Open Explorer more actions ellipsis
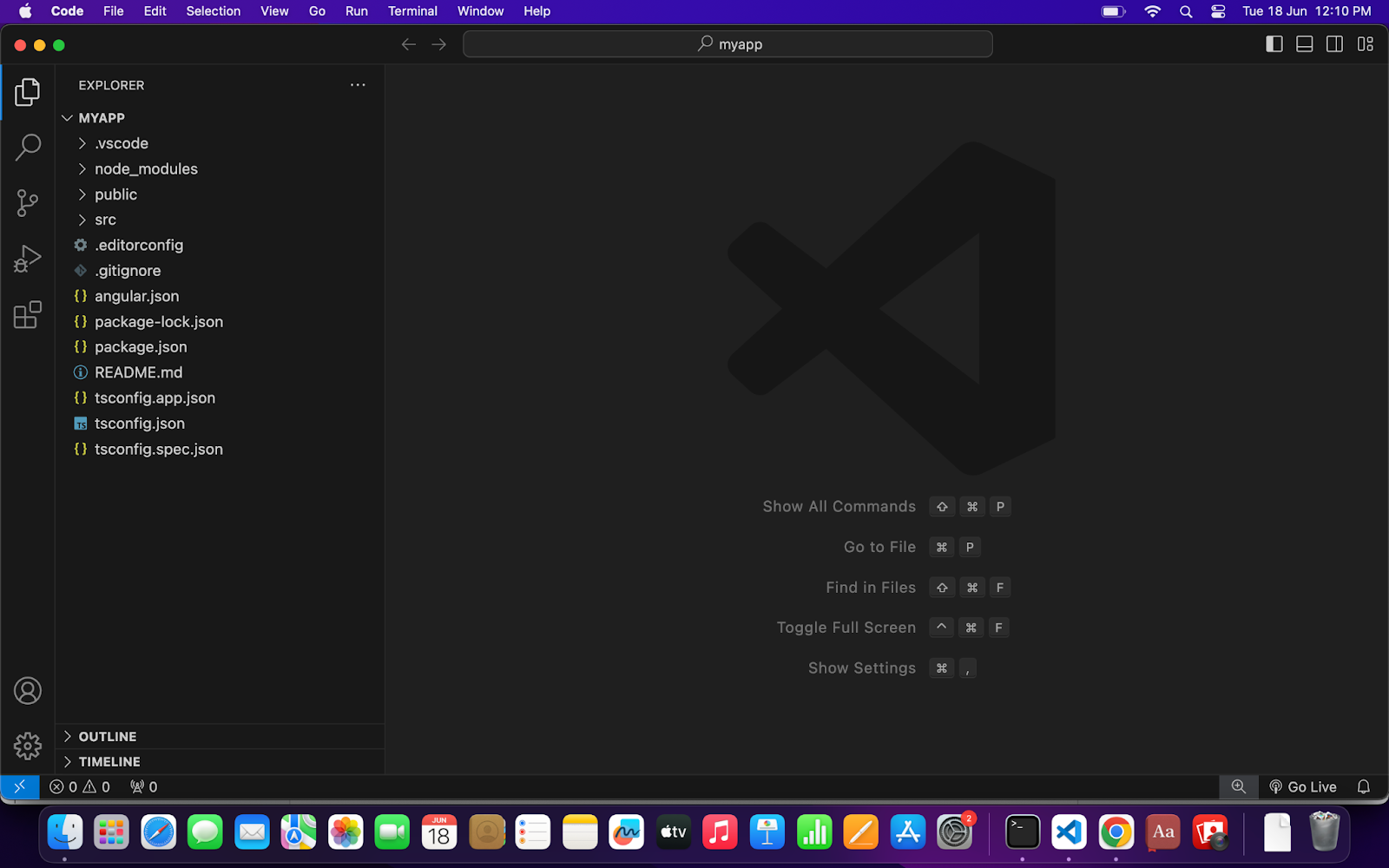 click(x=358, y=85)
